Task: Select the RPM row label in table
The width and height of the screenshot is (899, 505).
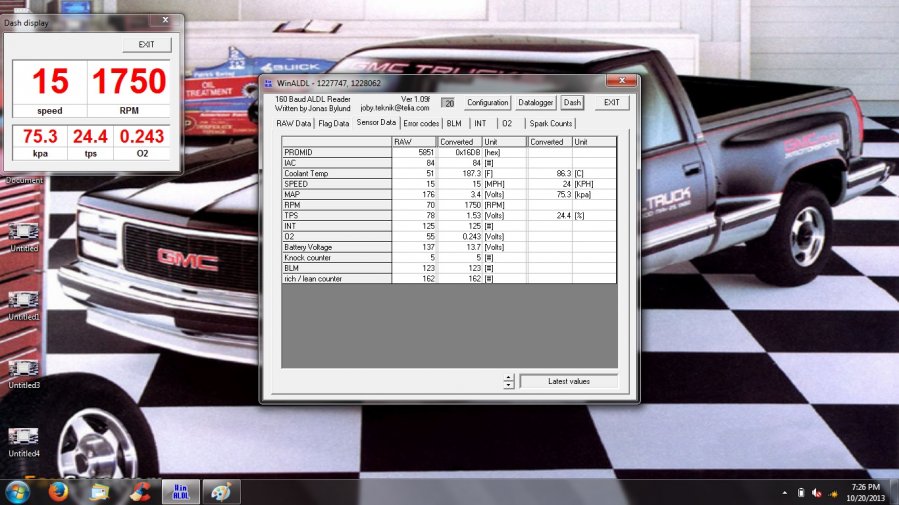Action: (337, 205)
